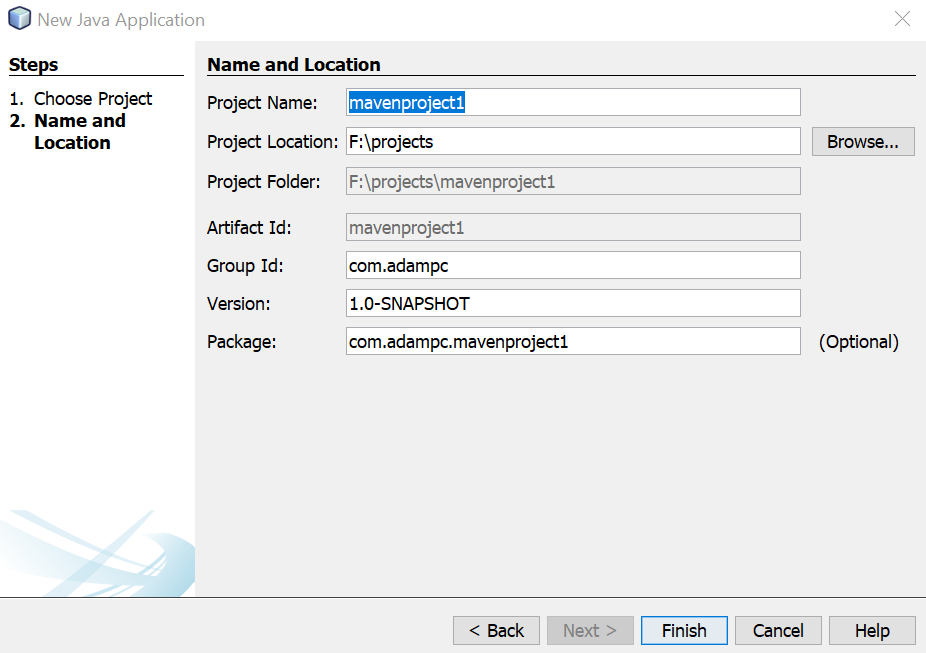
Task: Click the NetBeans cube icon in title bar
Action: (x=18, y=18)
